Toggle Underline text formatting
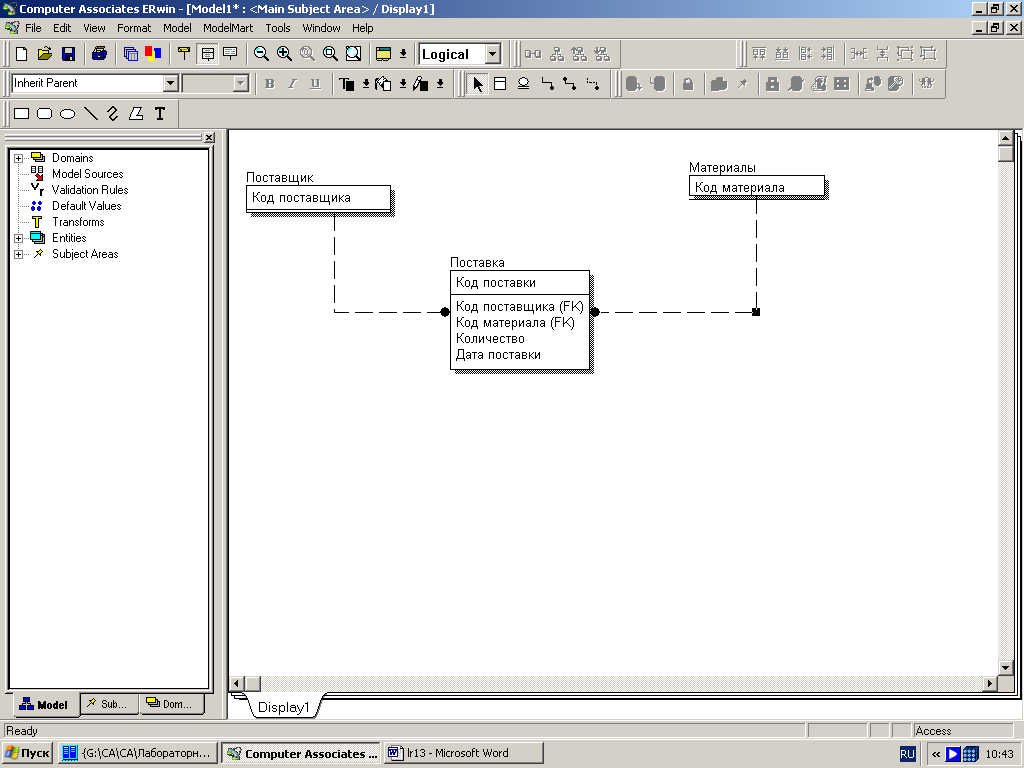Screen dimensions: 1024x768 pyautogui.click(x=315, y=84)
